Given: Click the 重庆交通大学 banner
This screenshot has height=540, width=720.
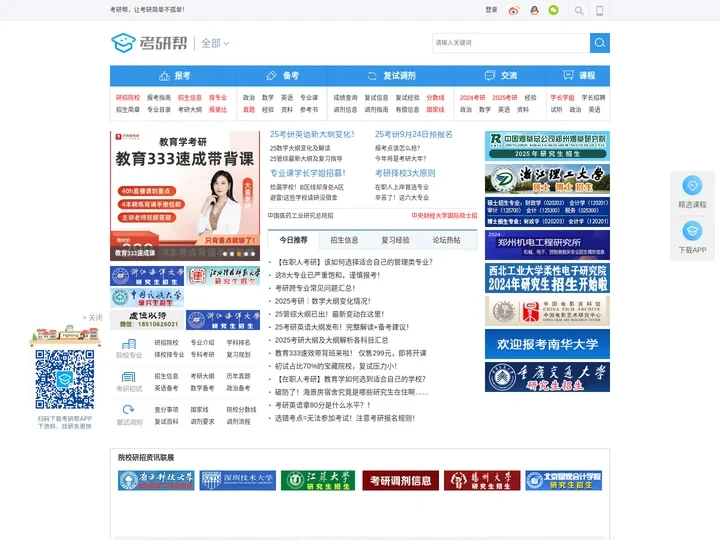Looking at the screenshot, I should tap(547, 377).
